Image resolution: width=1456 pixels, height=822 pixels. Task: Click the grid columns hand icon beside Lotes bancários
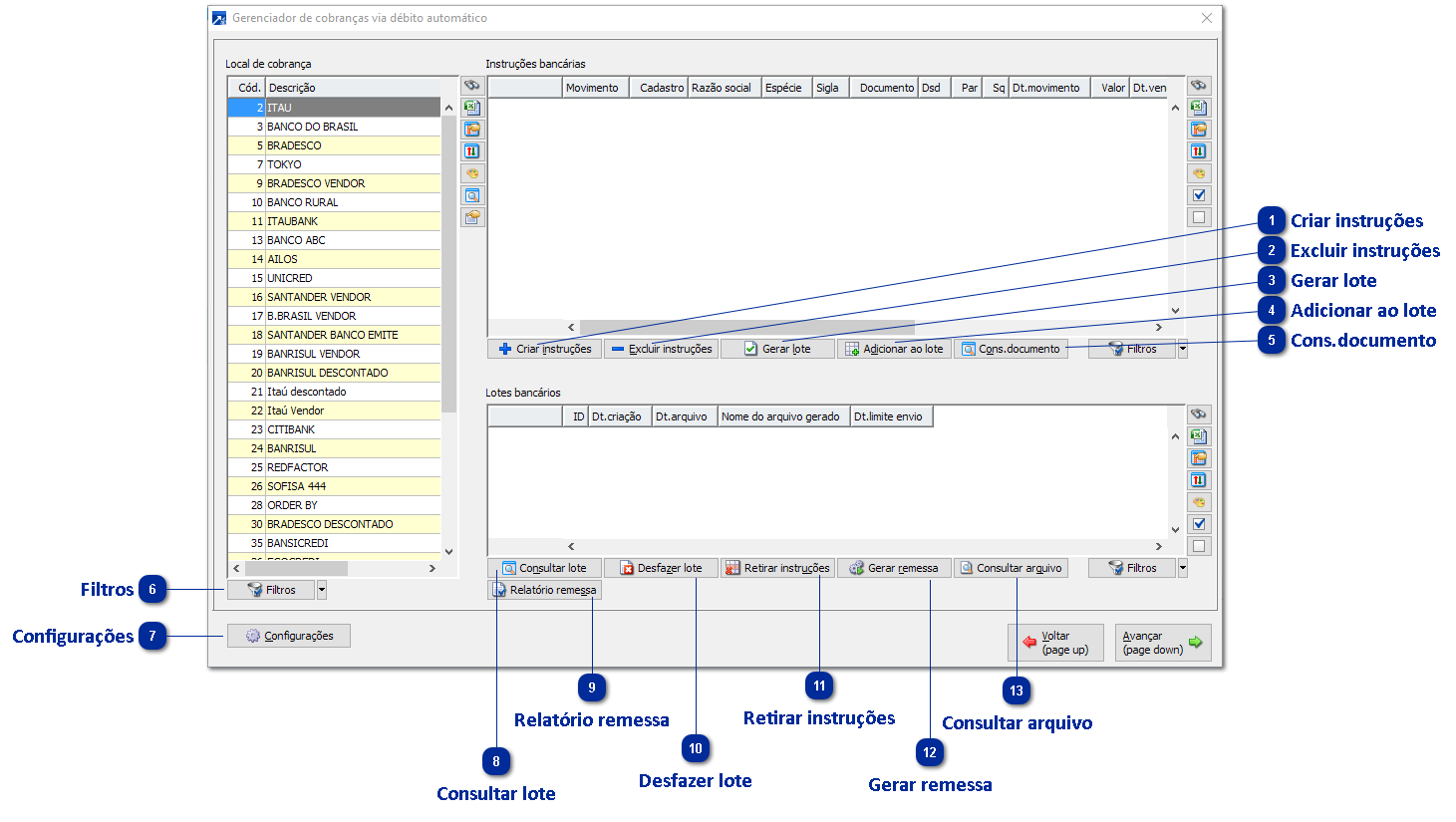coord(1199,458)
